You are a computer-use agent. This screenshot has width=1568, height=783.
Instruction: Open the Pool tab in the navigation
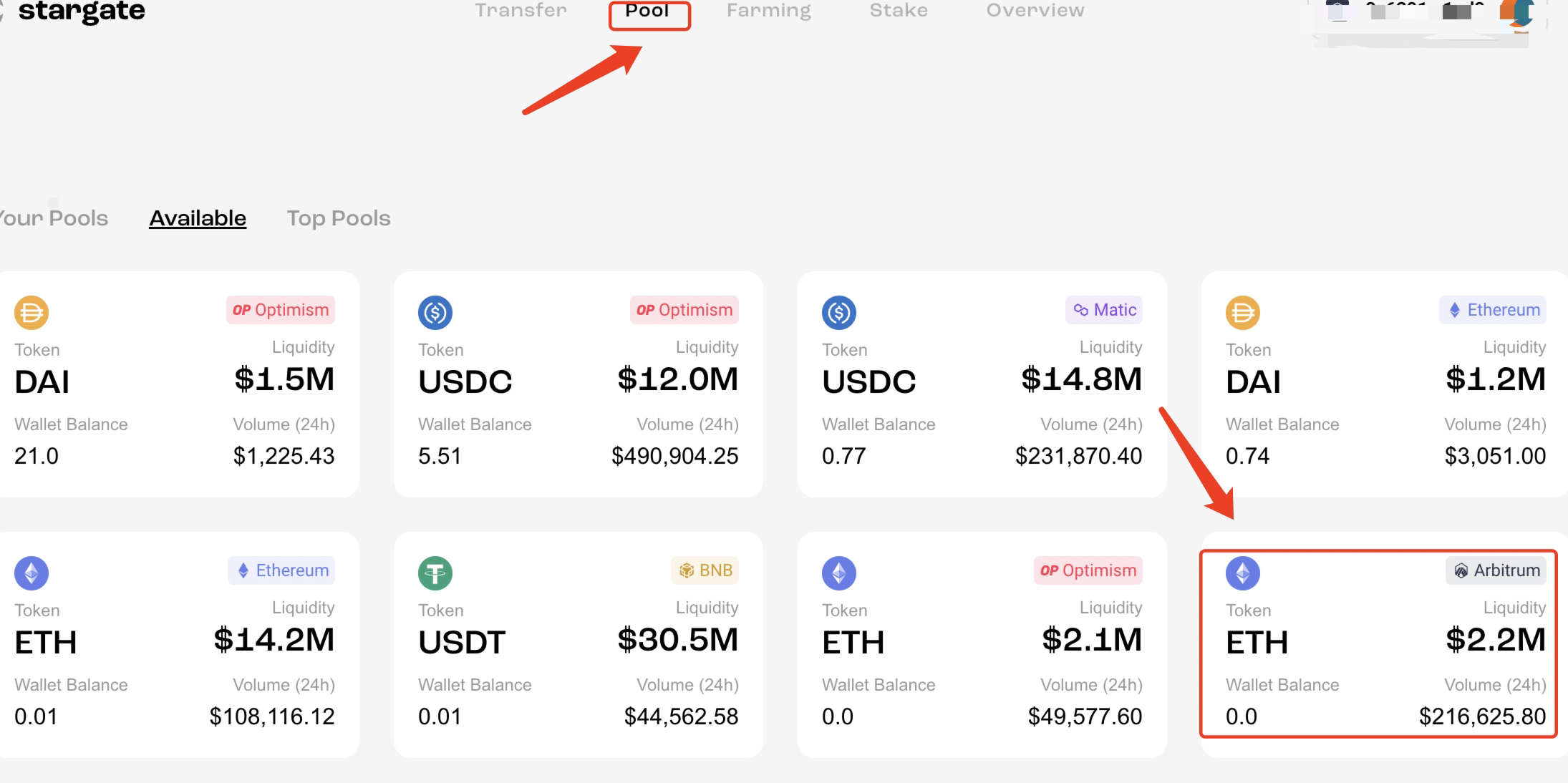pyautogui.click(x=648, y=11)
